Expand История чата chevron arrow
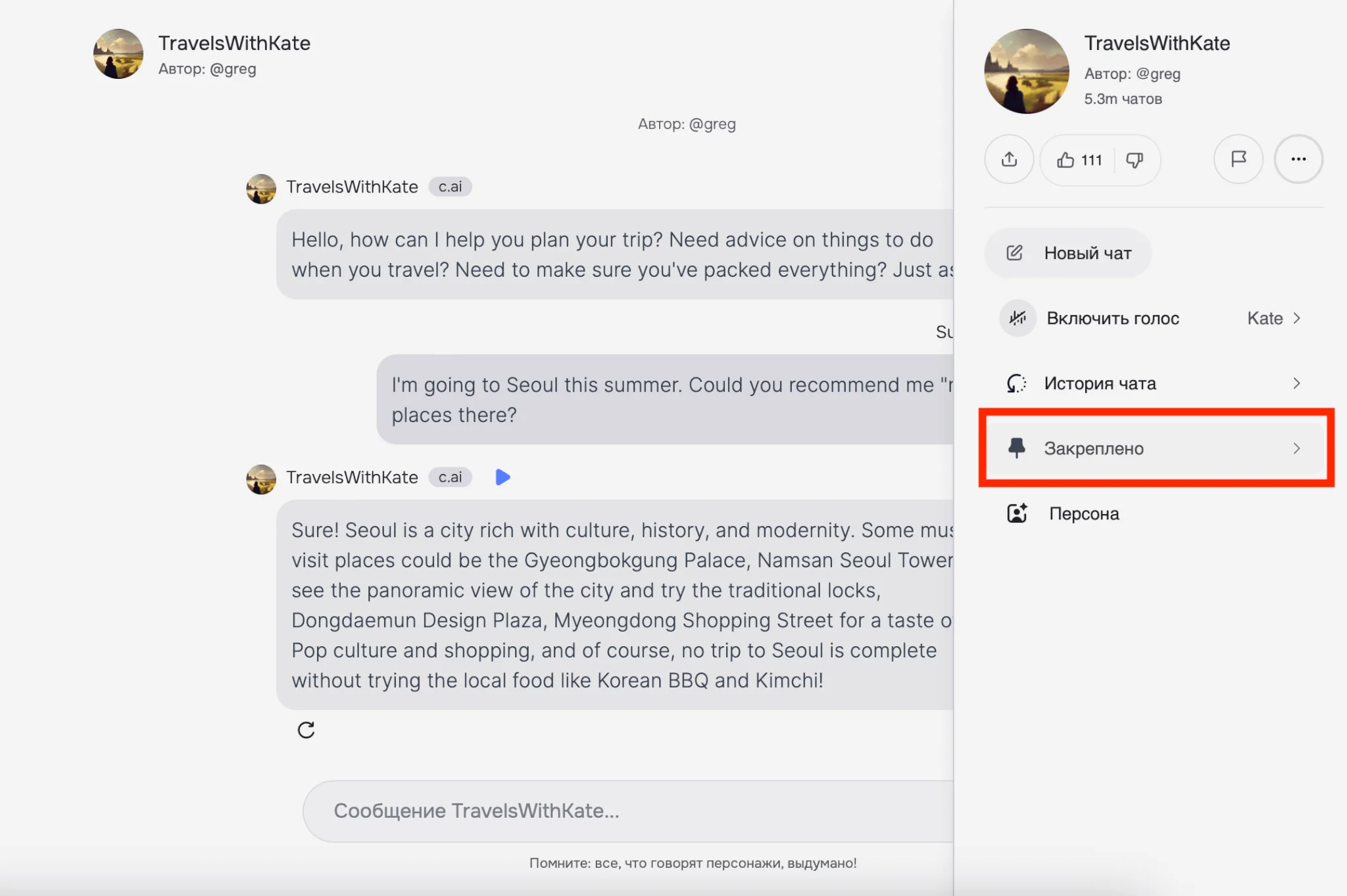The height and width of the screenshot is (896, 1347). click(x=1296, y=383)
